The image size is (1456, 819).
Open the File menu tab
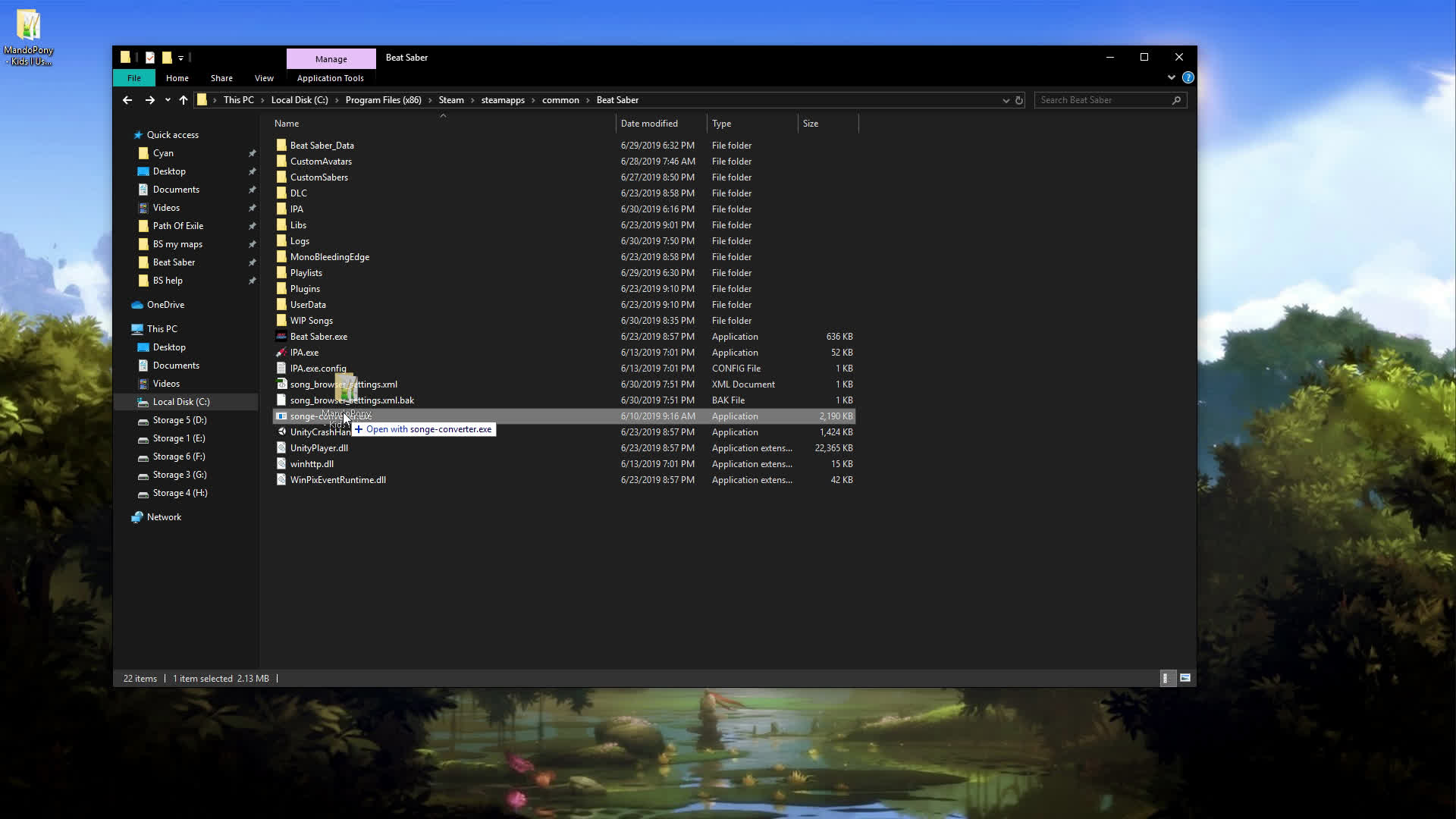[134, 78]
